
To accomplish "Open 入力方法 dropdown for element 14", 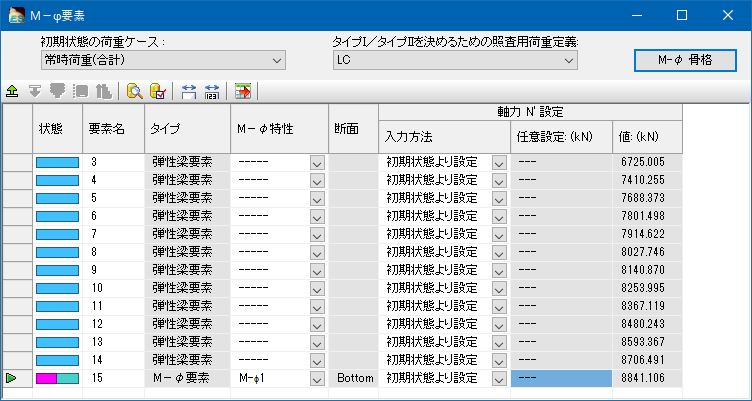I will coord(499,361).
